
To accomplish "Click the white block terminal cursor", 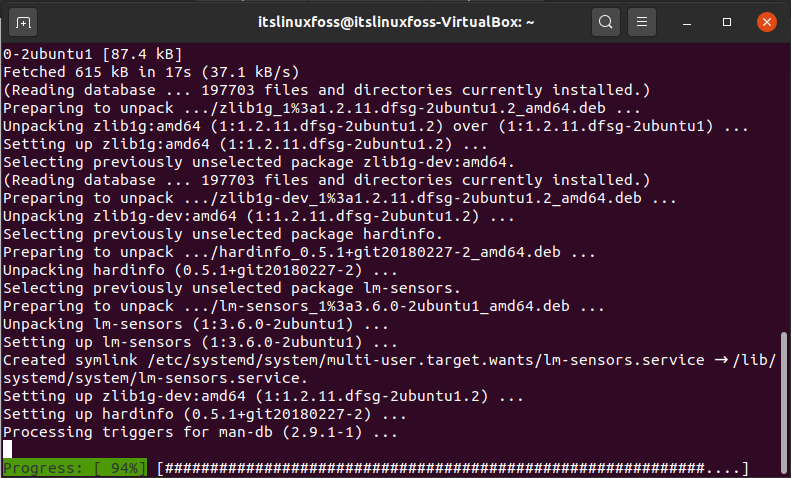I will pyautogui.click(x=8, y=449).
